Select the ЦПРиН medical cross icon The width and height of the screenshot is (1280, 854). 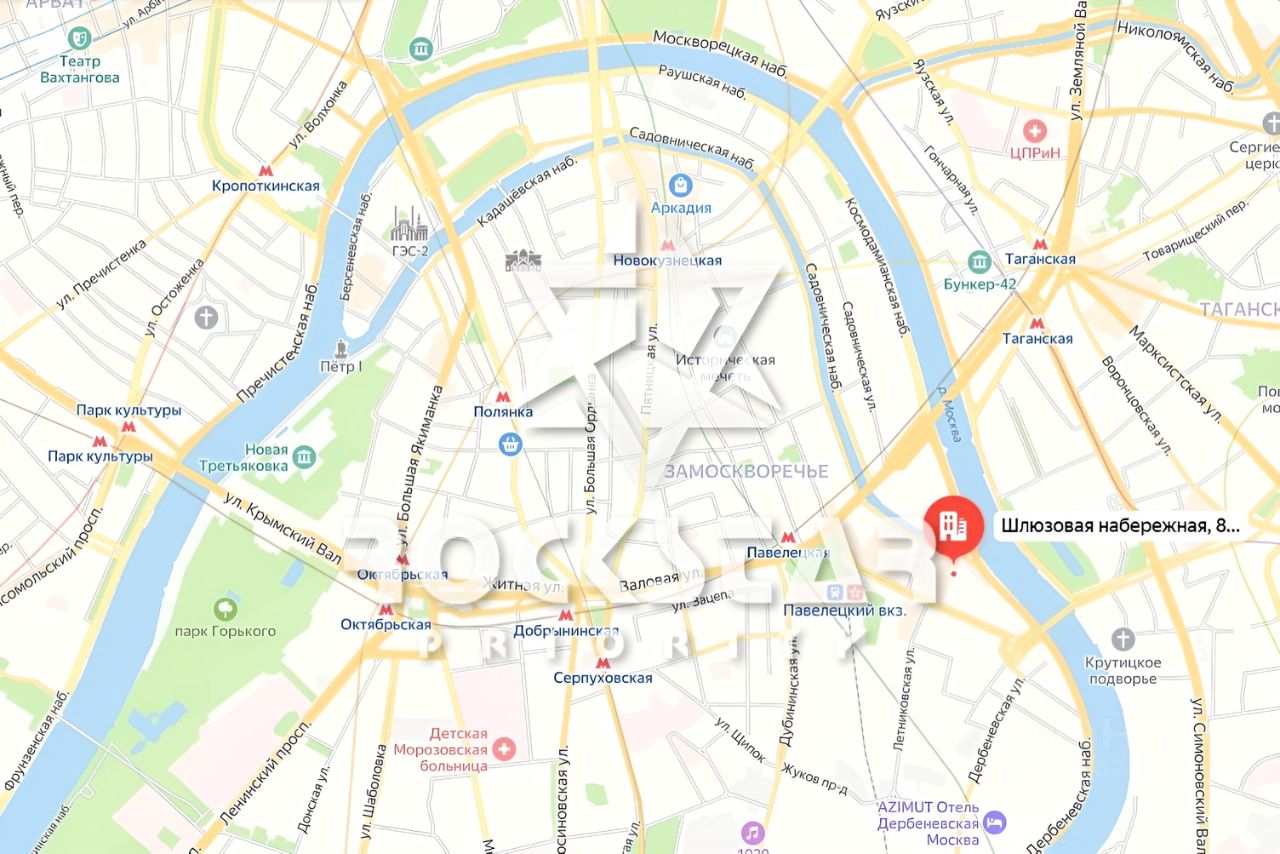[x=1035, y=130]
